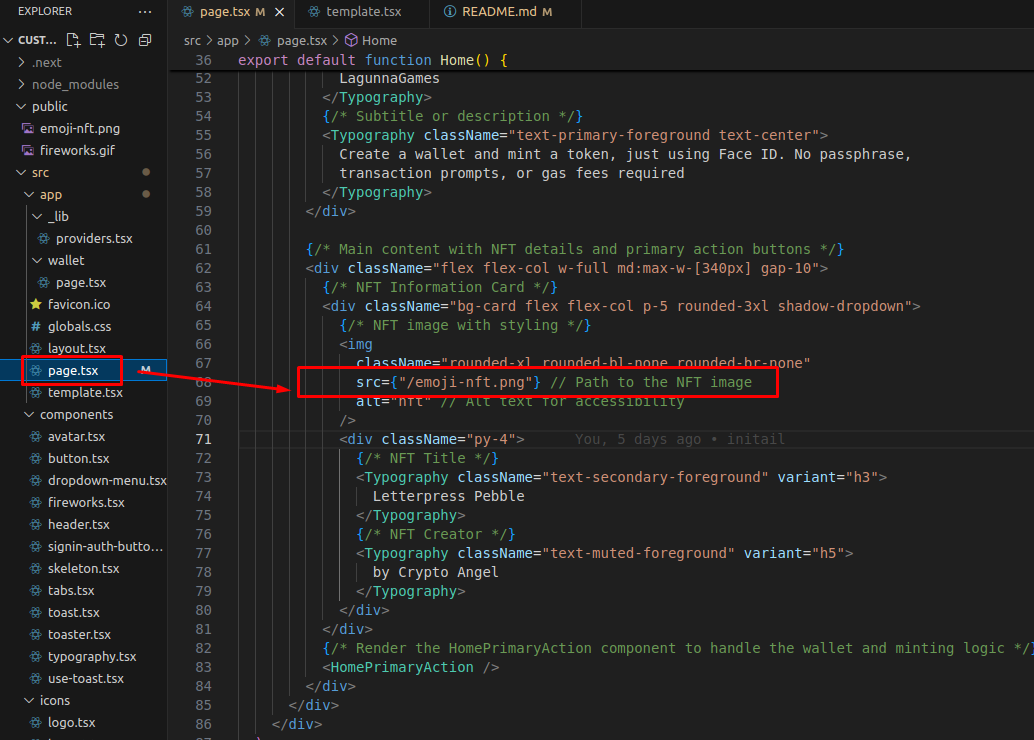Click the 'by Crypto Angel' text in code
Image resolution: width=1034 pixels, height=740 pixels.
[435, 572]
